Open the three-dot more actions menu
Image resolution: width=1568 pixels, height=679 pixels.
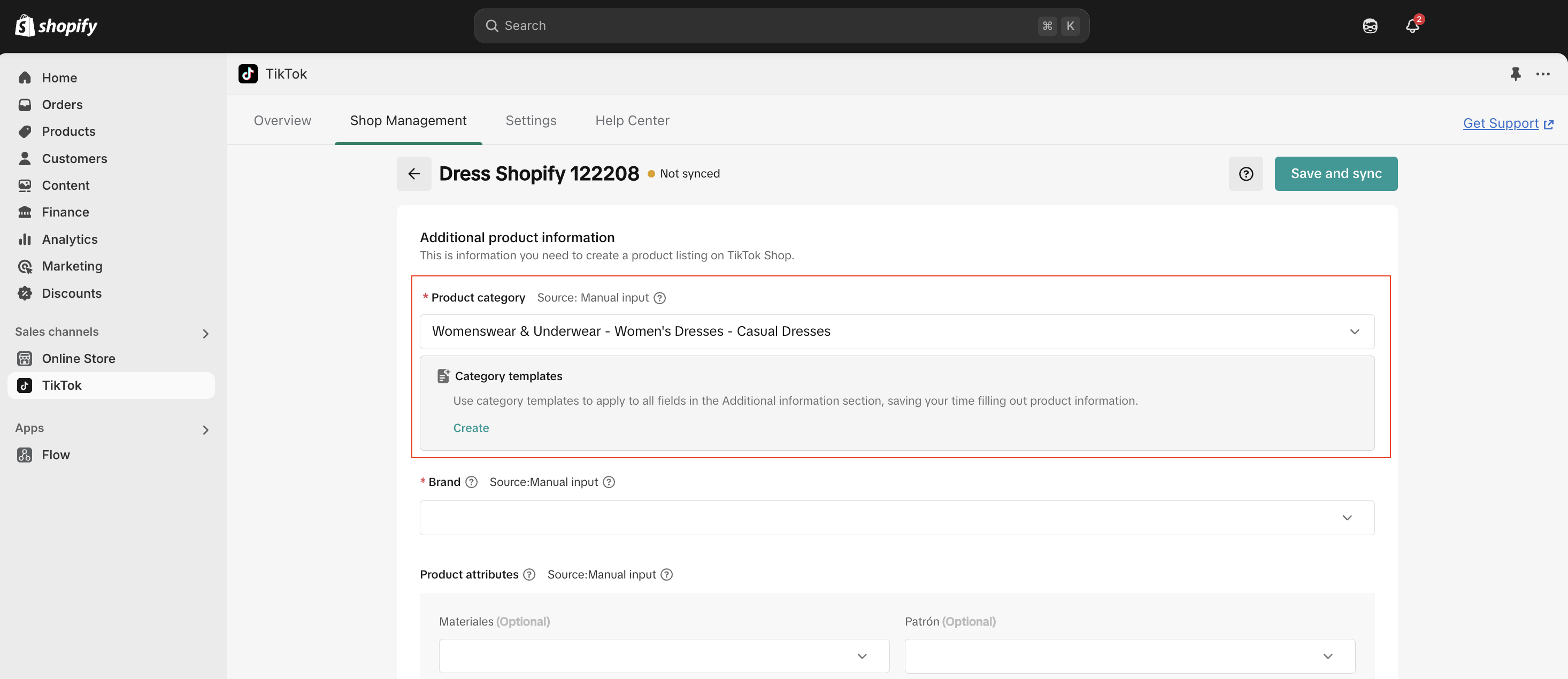[1542, 74]
